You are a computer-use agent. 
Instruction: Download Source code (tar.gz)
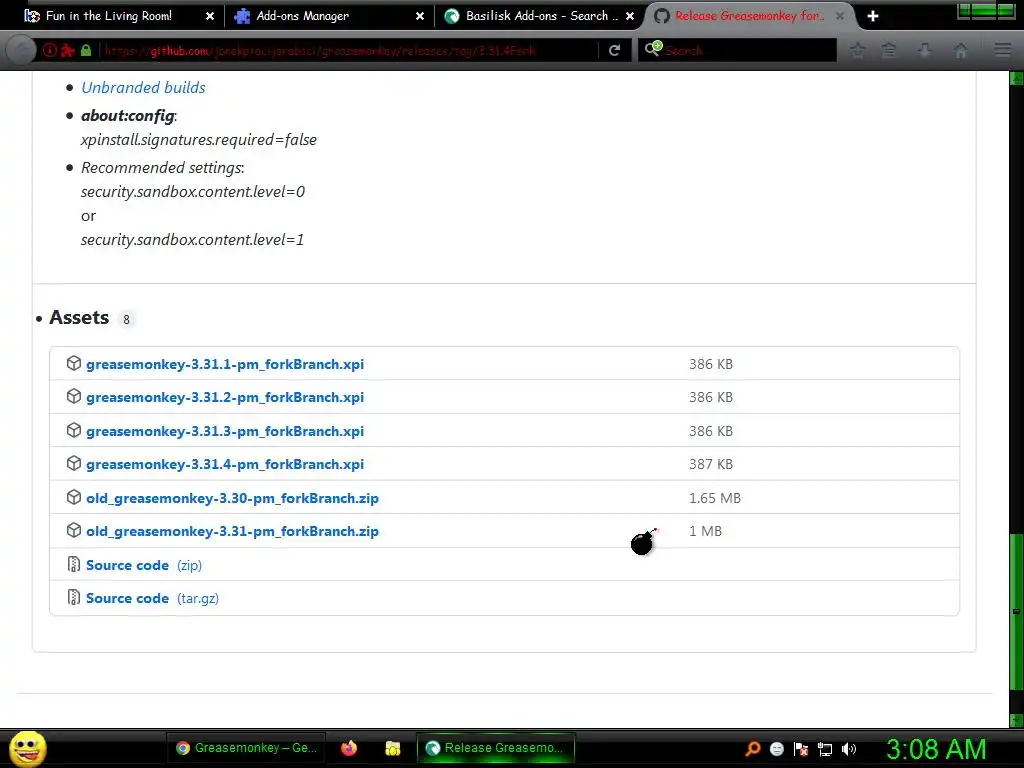(152, 598)
